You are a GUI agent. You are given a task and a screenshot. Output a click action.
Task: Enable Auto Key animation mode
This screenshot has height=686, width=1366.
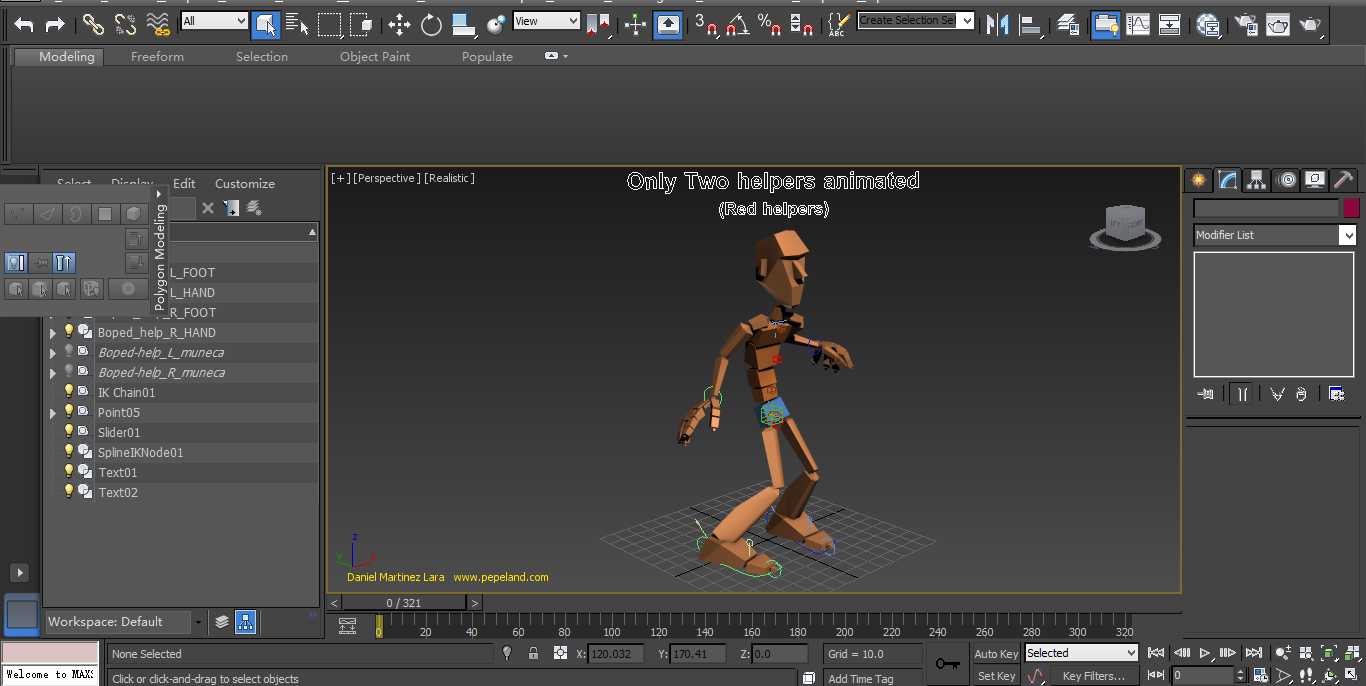[995, 654]
